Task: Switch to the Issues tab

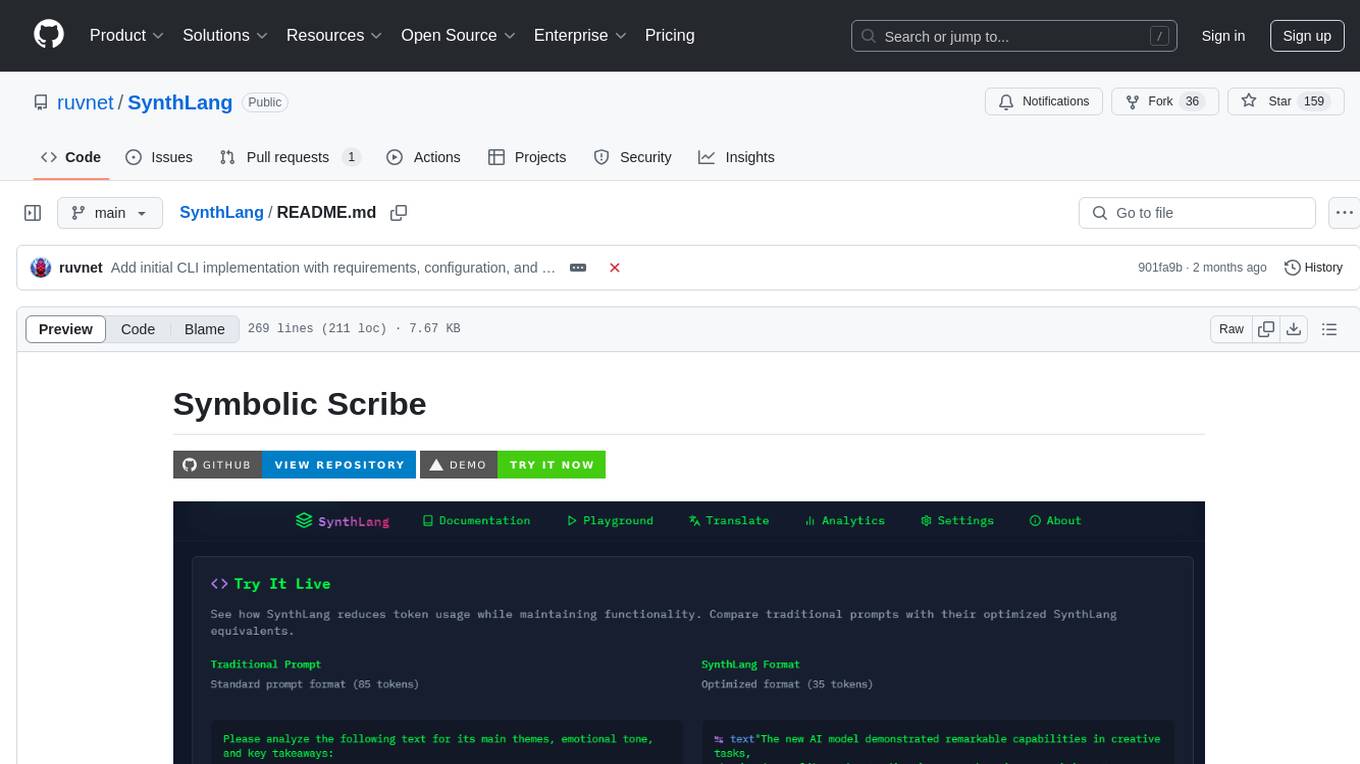Action: point(159,157)
